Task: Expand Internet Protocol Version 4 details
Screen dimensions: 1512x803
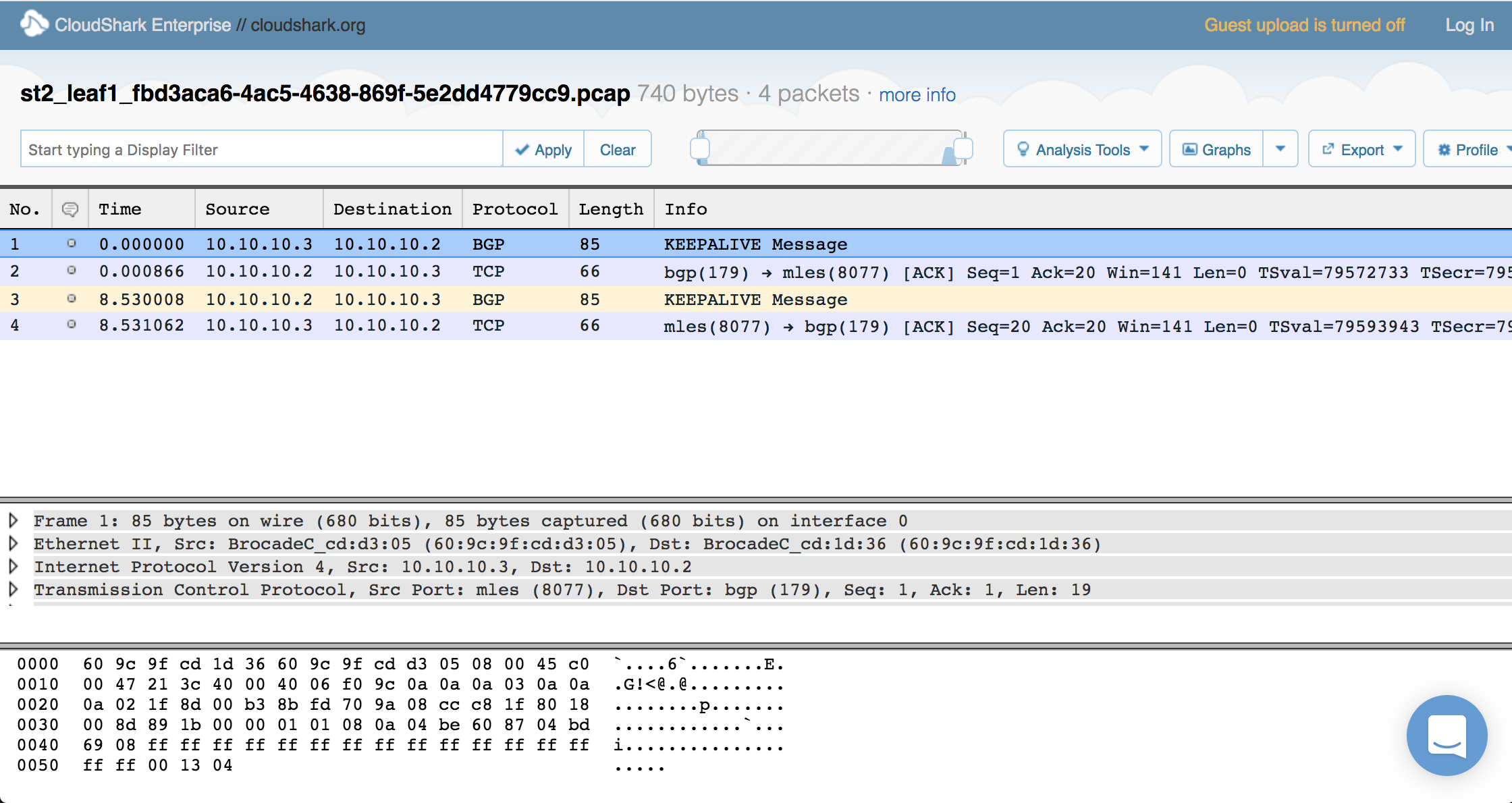Action: tap(13, 566)
